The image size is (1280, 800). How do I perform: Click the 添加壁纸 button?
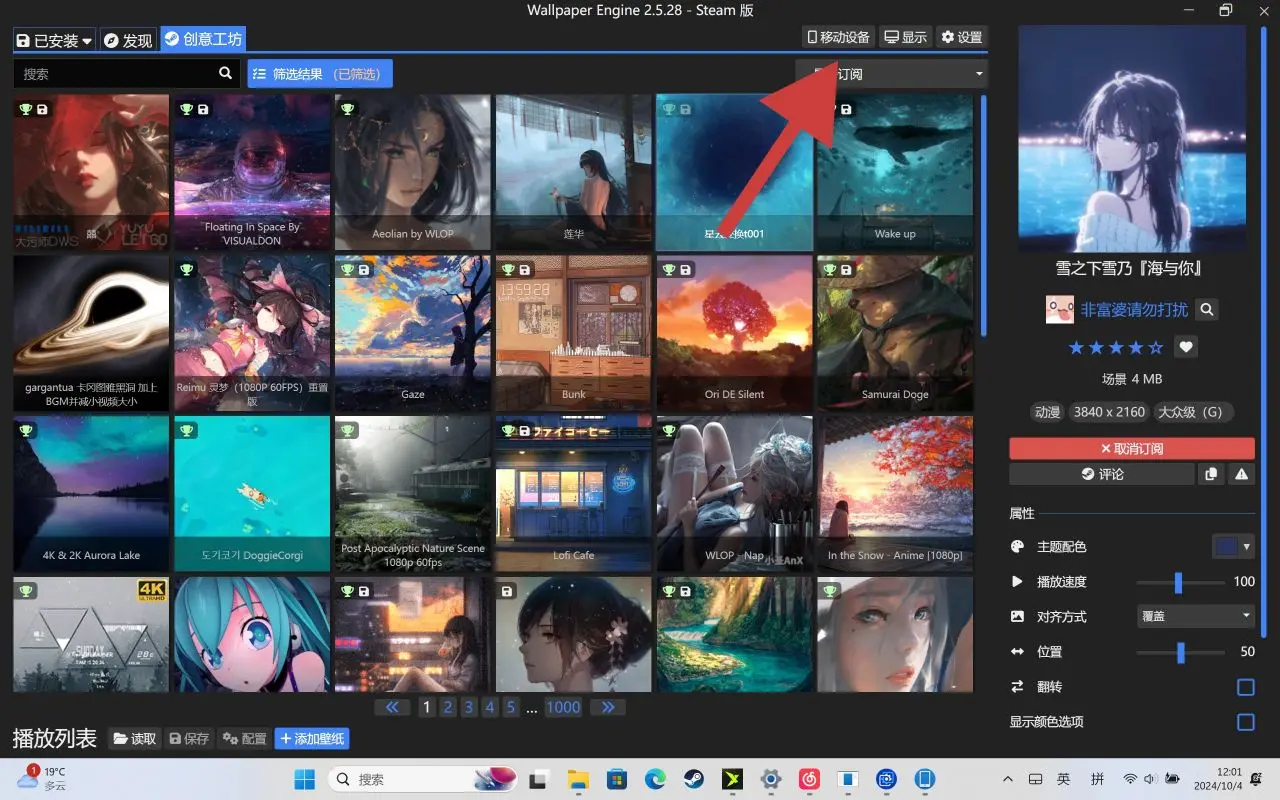(x=312, y=739)
